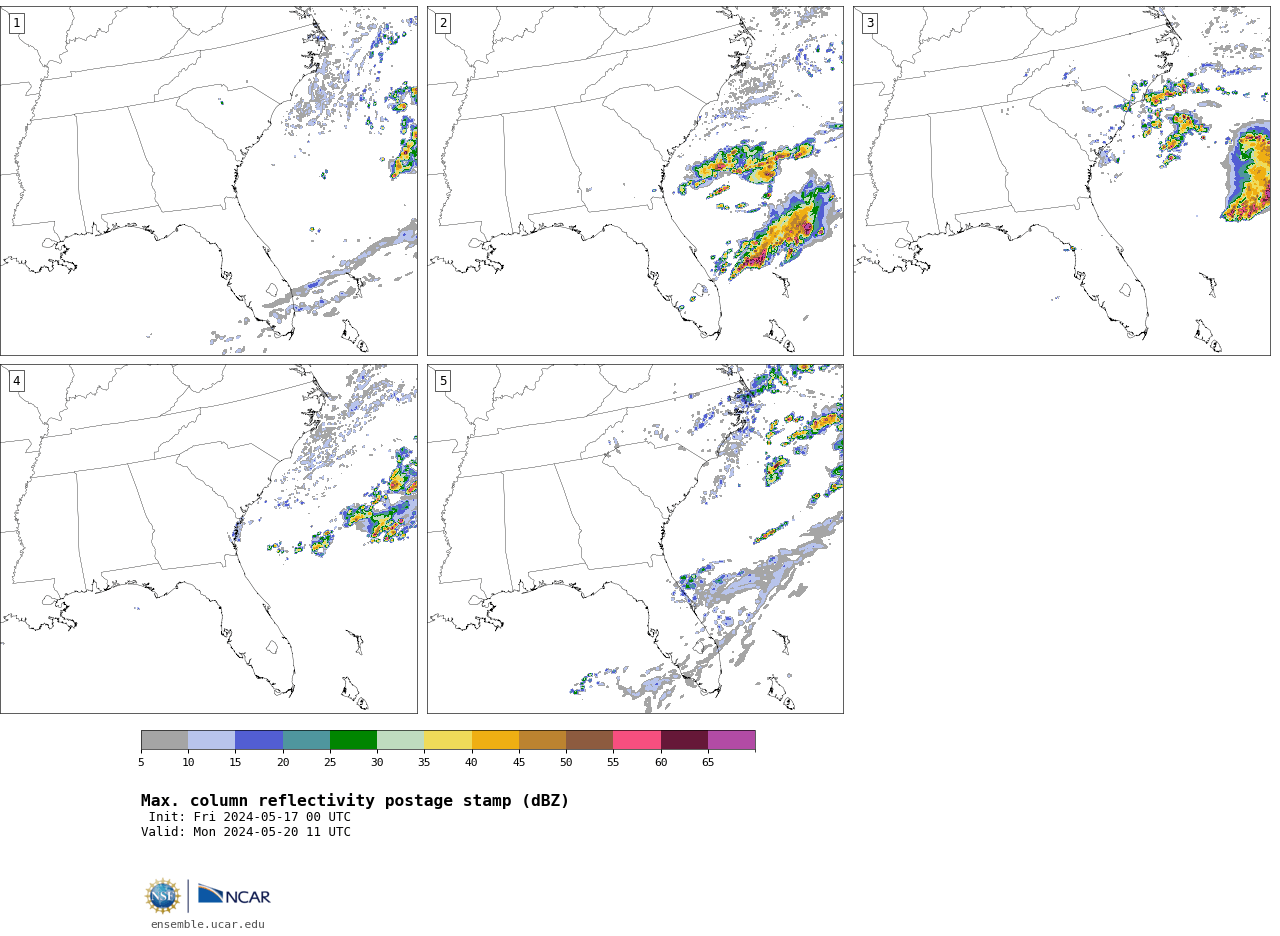Click the pale green 30-35 dBZ swatch
This screenshot has width=1280, height=936.
point(401,740)
